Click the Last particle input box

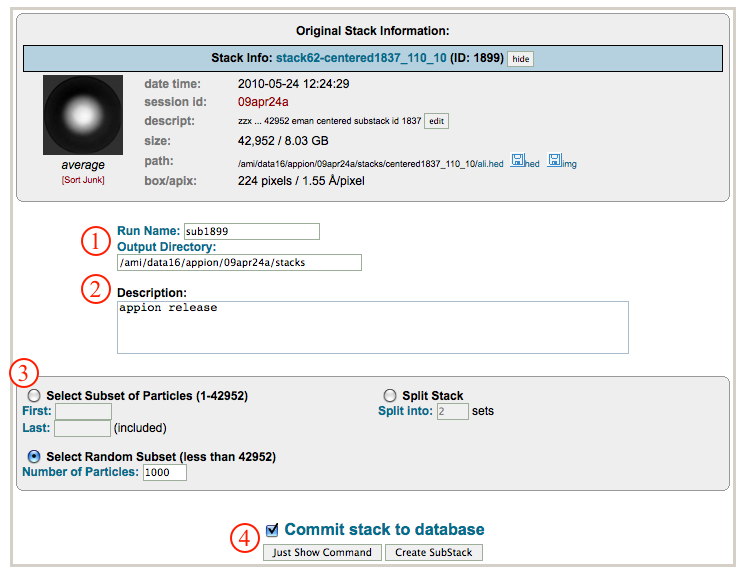pyautogui.click(x=82, y=428)
